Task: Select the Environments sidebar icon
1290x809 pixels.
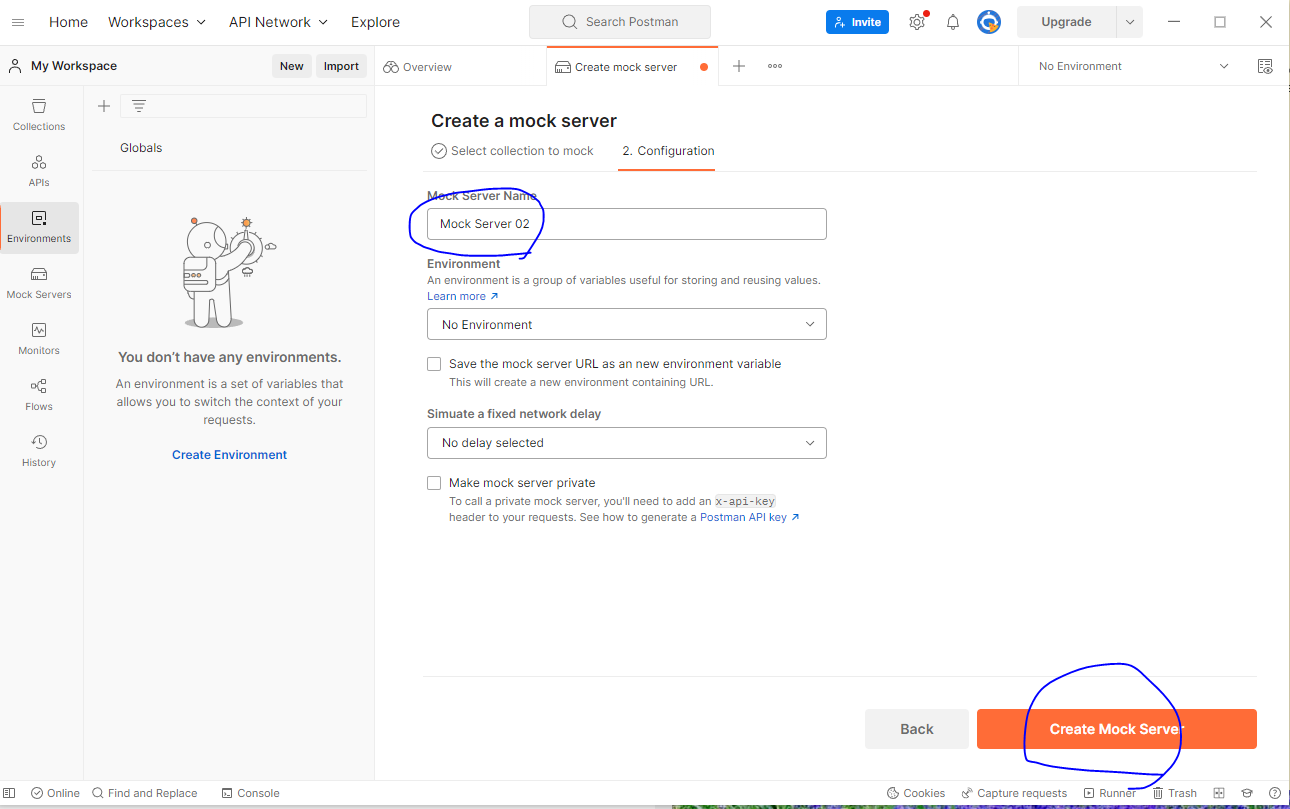Action: pyautogui.click(x=39, y=227)
